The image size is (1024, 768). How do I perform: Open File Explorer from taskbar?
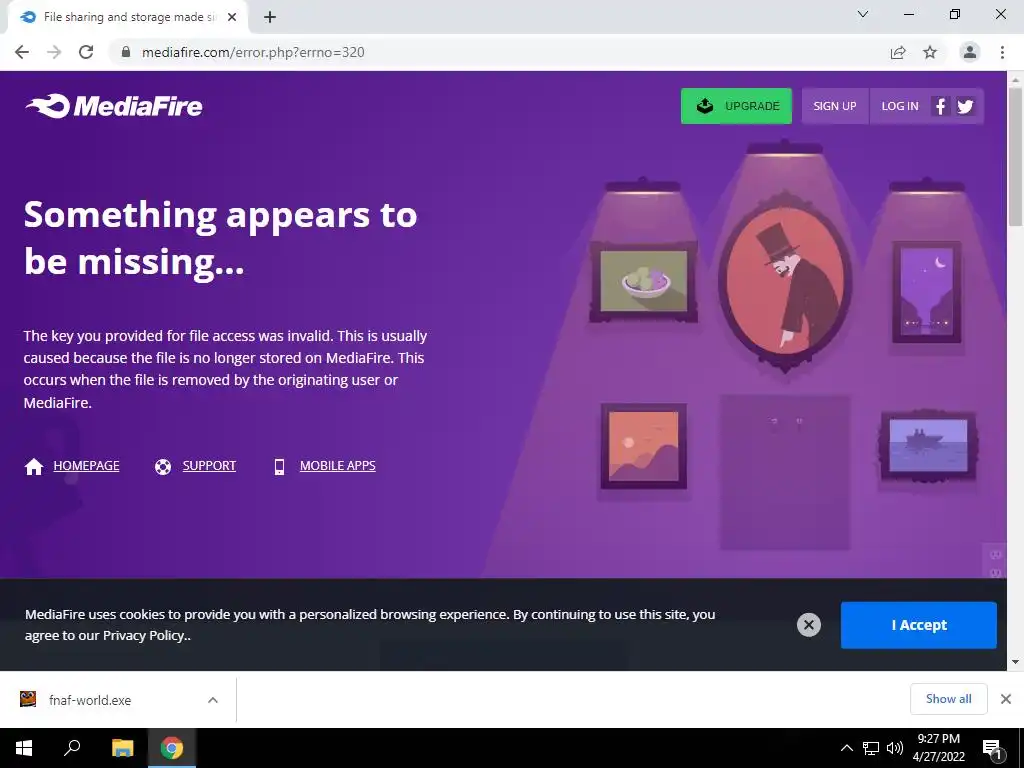tap(122, 748)
